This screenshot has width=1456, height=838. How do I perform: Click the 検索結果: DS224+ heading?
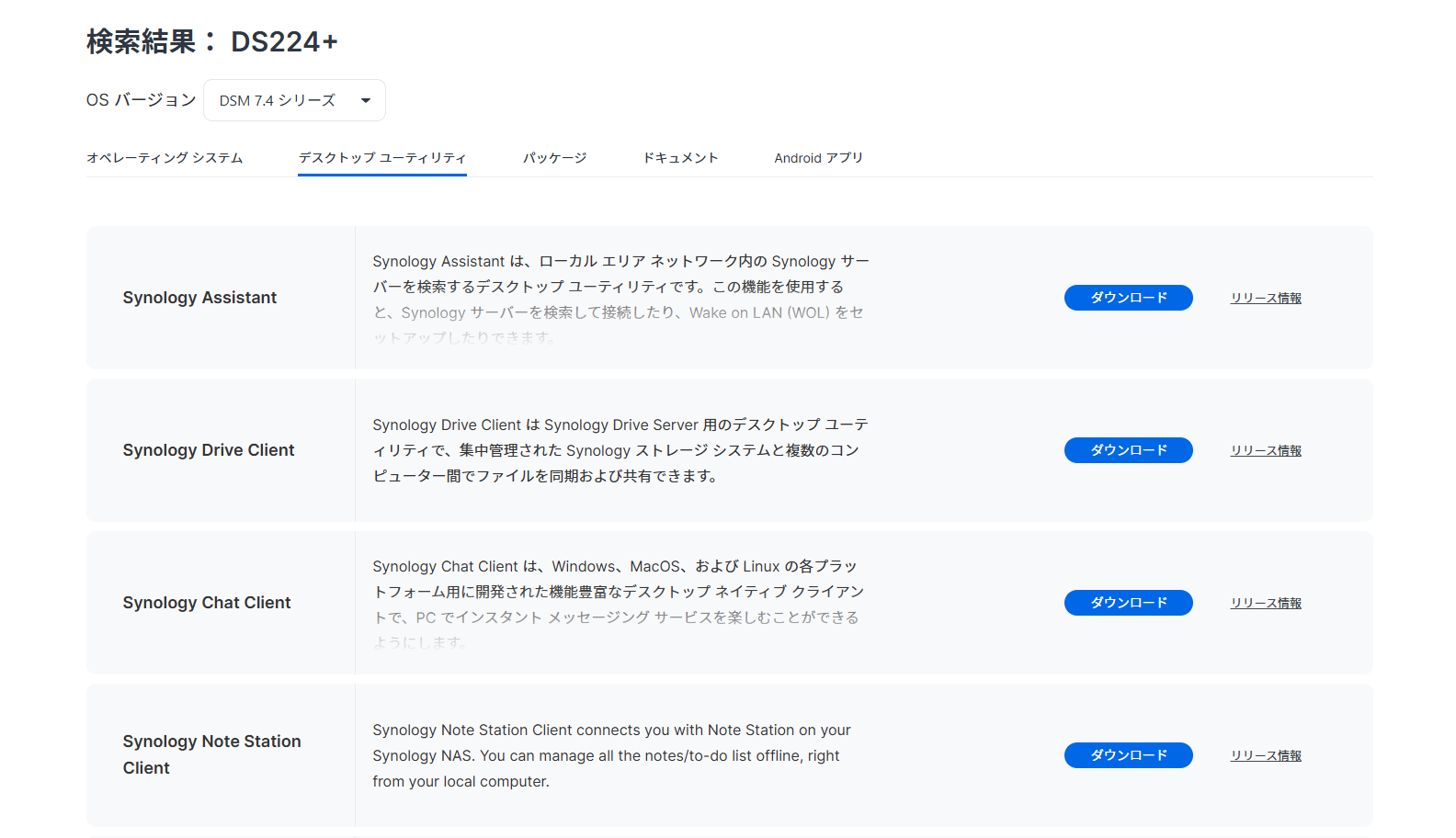[212, 41]
